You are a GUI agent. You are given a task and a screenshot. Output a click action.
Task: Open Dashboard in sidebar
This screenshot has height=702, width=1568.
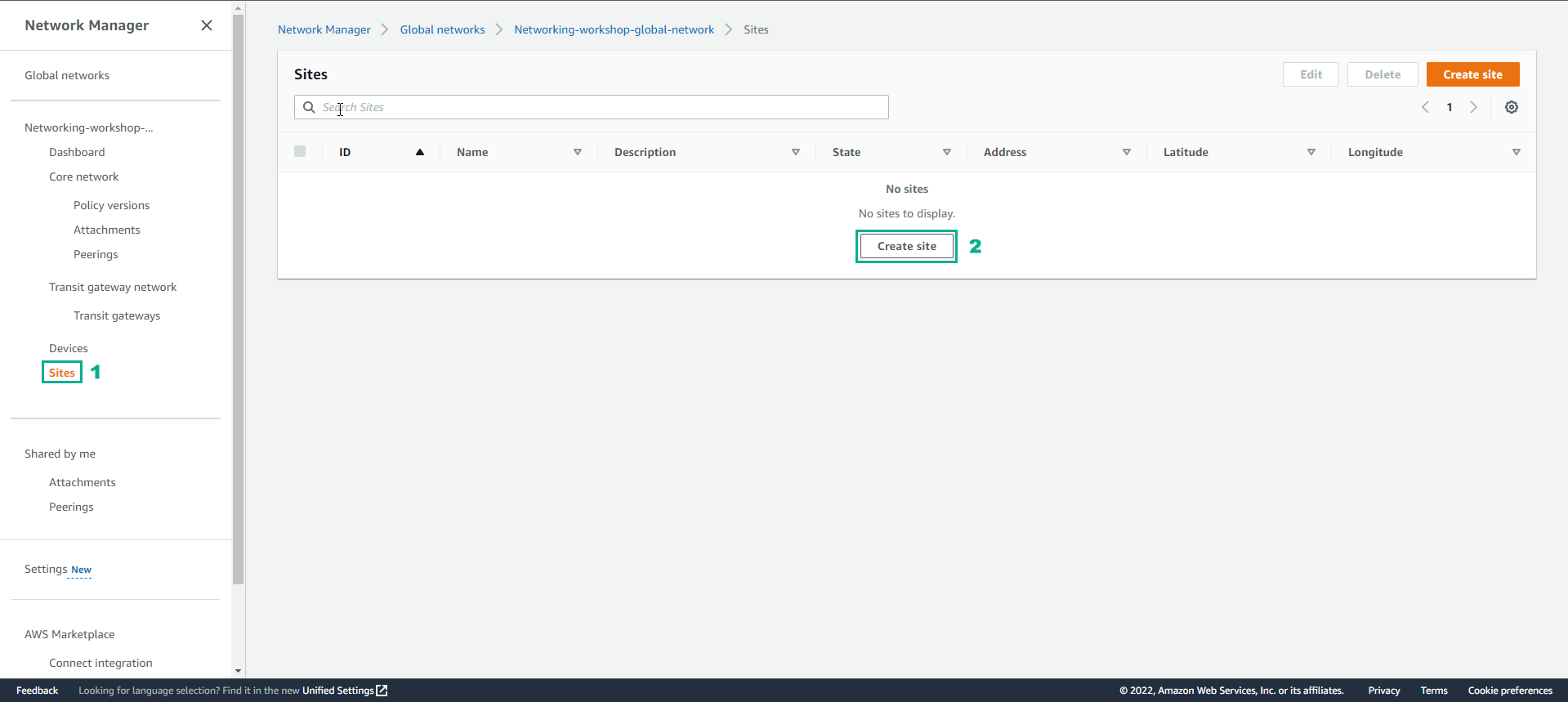(77, 152)
